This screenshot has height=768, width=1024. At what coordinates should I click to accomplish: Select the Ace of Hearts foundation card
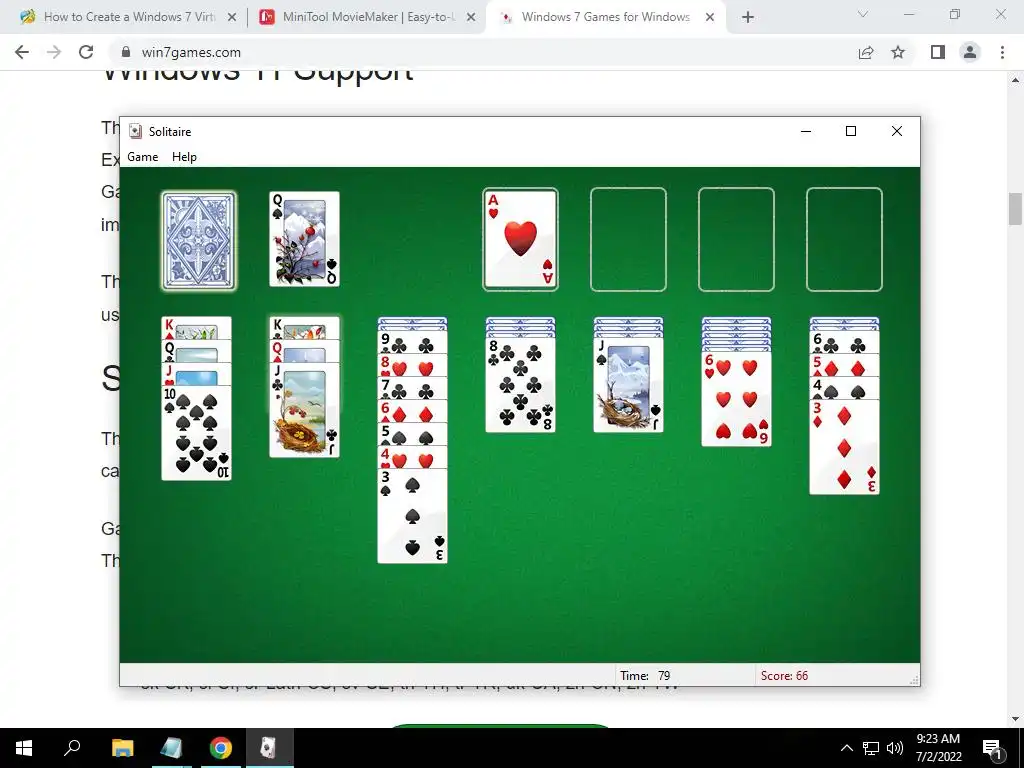coord(520,239)
